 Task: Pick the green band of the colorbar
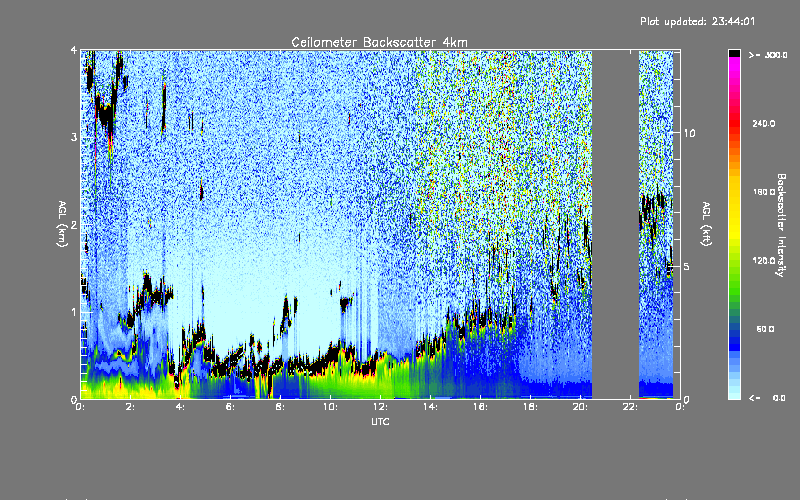pos(734,281)
